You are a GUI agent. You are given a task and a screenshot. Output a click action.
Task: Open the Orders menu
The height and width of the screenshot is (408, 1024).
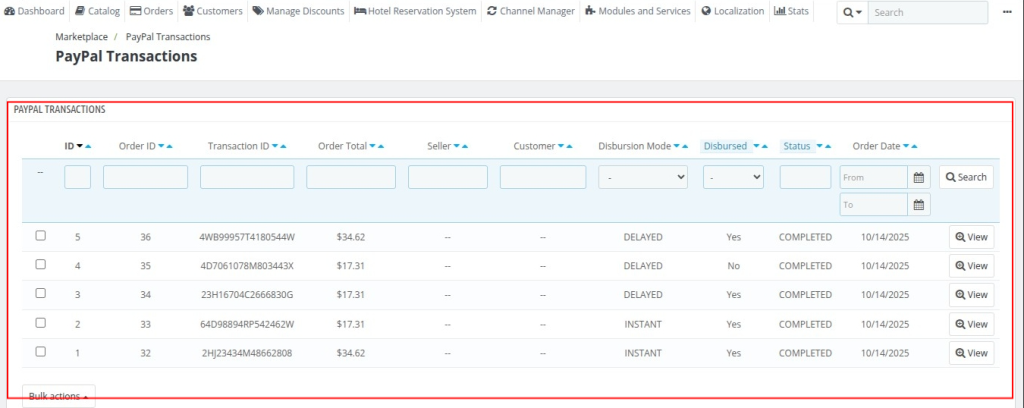point(152,11)
